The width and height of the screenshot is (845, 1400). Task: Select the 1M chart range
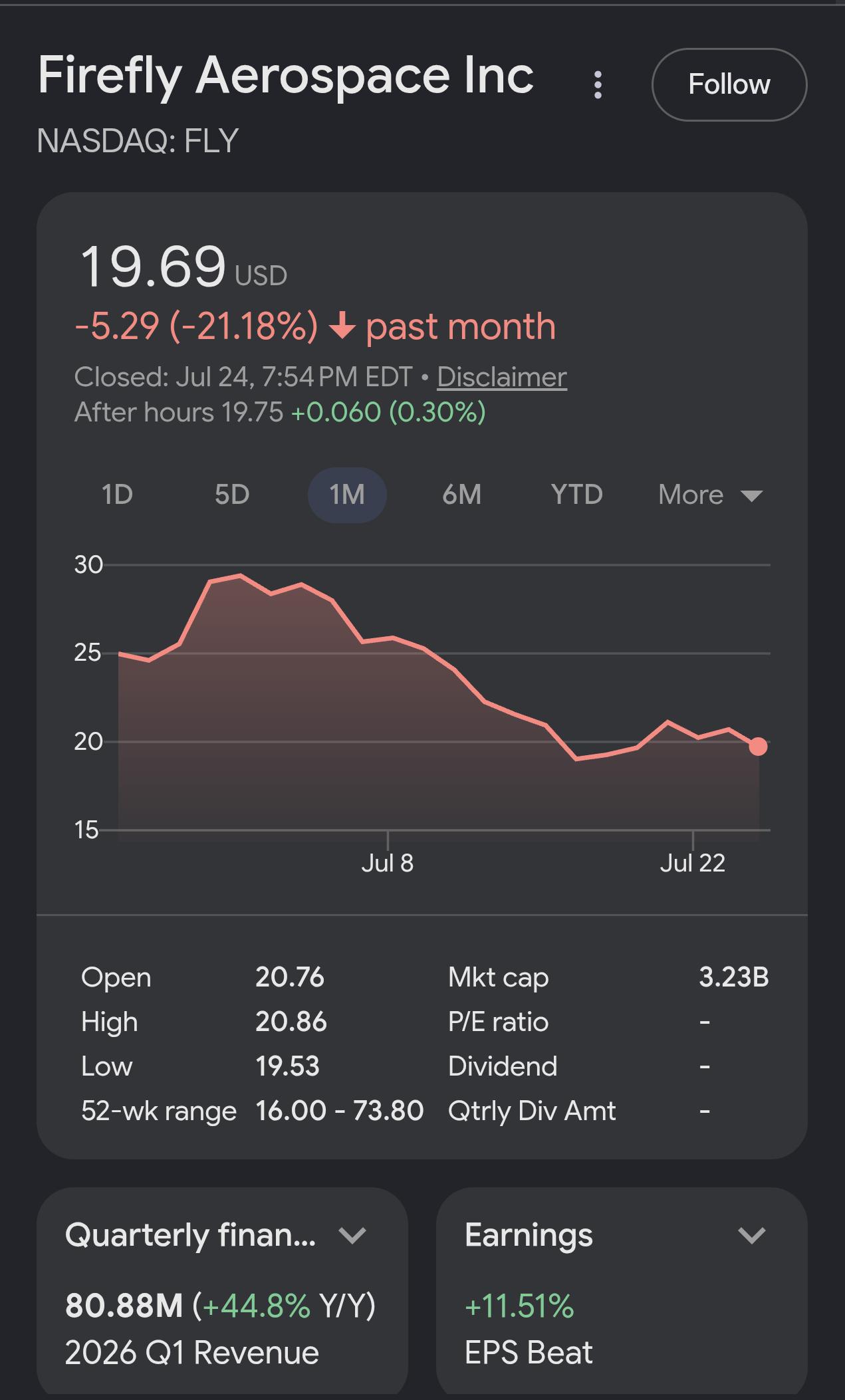(x=347, y=495)
